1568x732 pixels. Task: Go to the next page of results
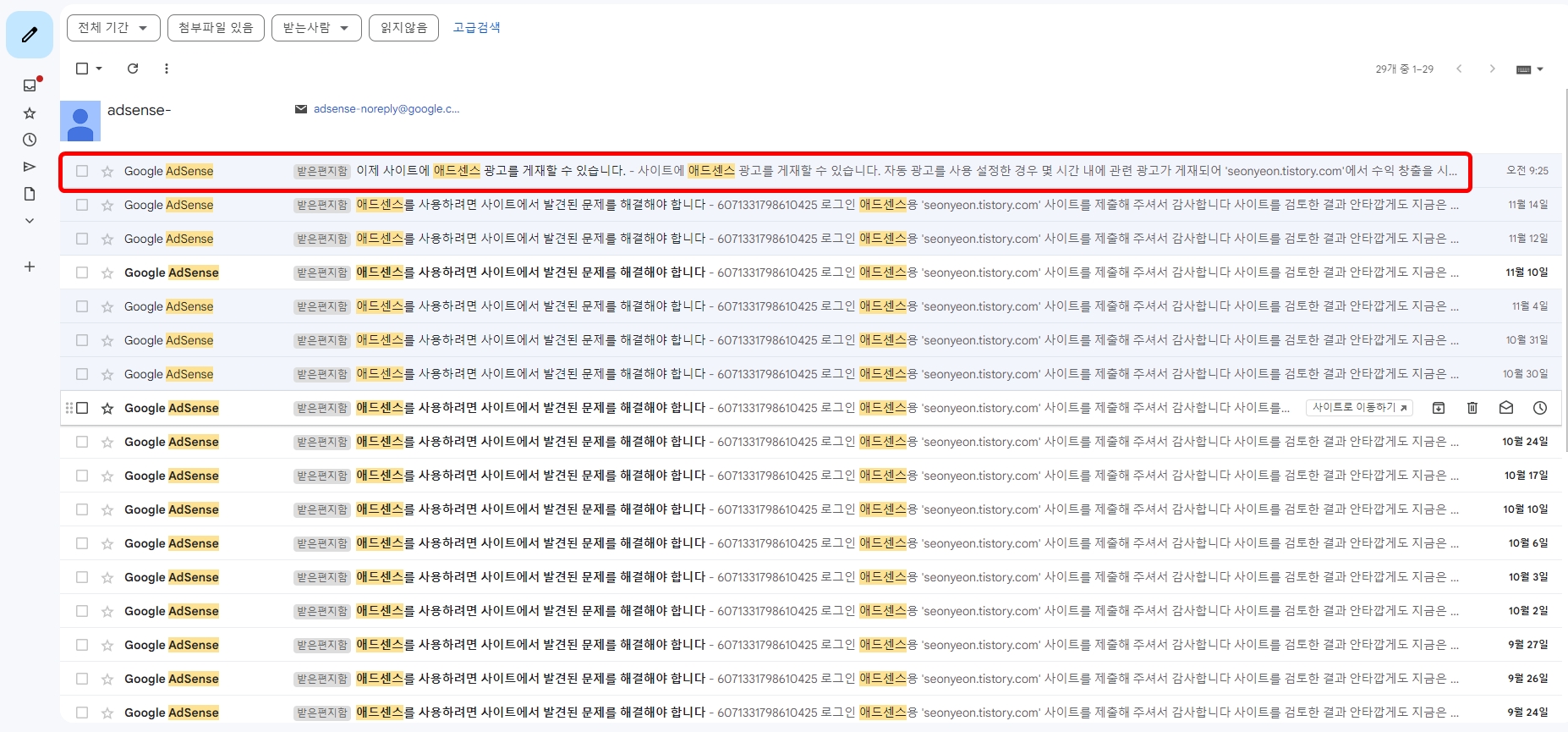[1492, 69]
